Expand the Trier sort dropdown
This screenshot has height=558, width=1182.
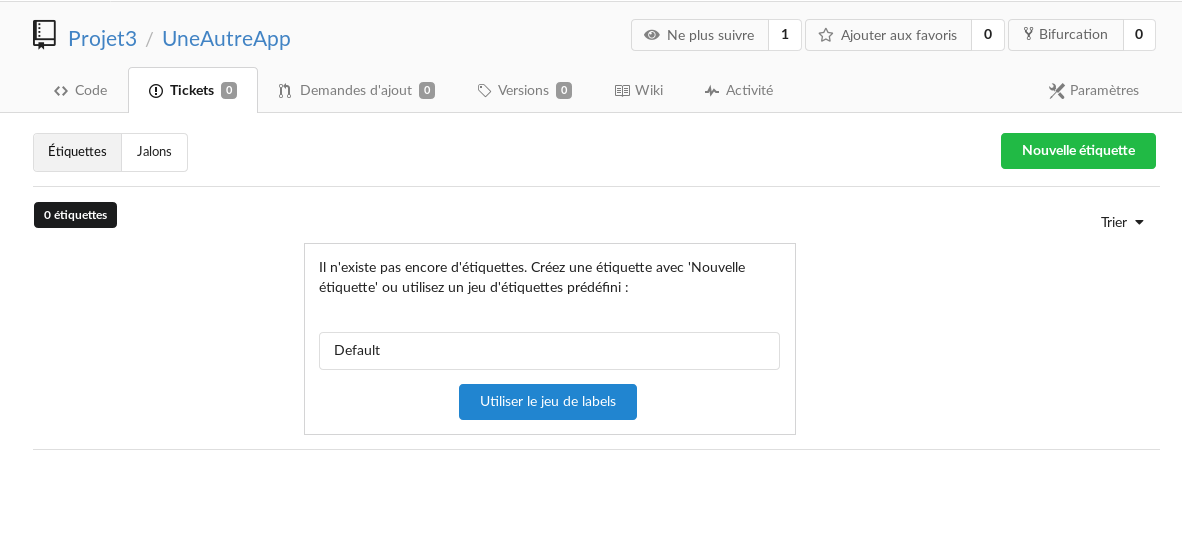(1122, 222)
